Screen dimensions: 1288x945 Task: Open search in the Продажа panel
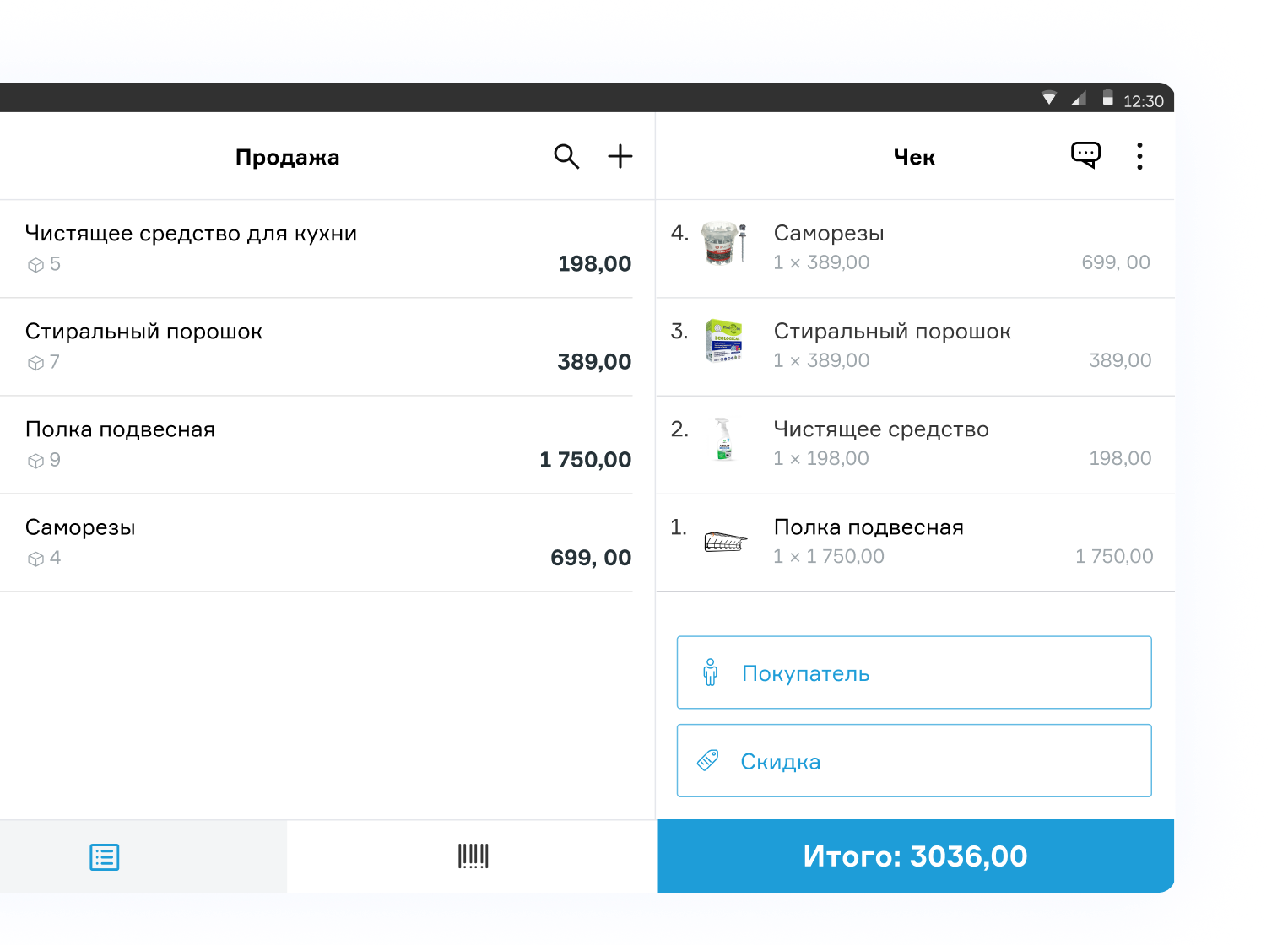coord(566,156)
